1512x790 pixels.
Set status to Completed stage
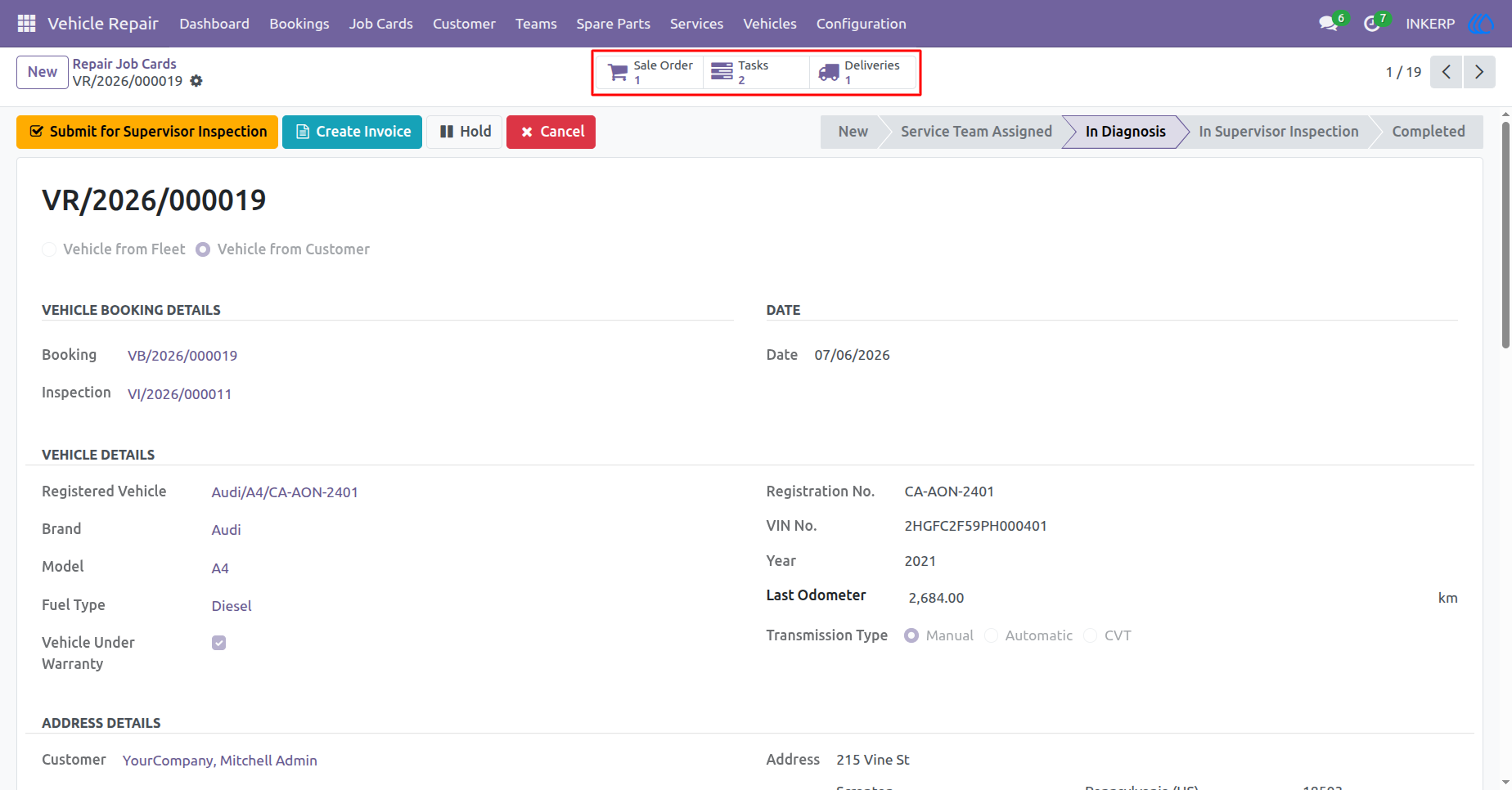point(1429,132)
